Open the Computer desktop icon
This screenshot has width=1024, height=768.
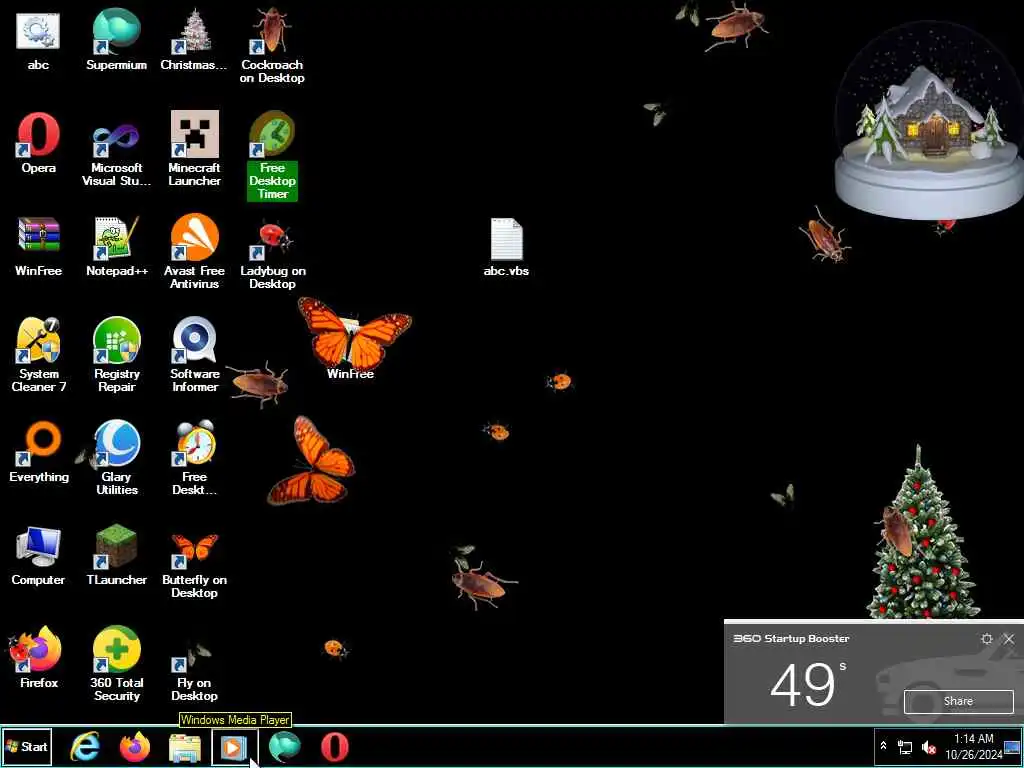[x=38, y=555]
